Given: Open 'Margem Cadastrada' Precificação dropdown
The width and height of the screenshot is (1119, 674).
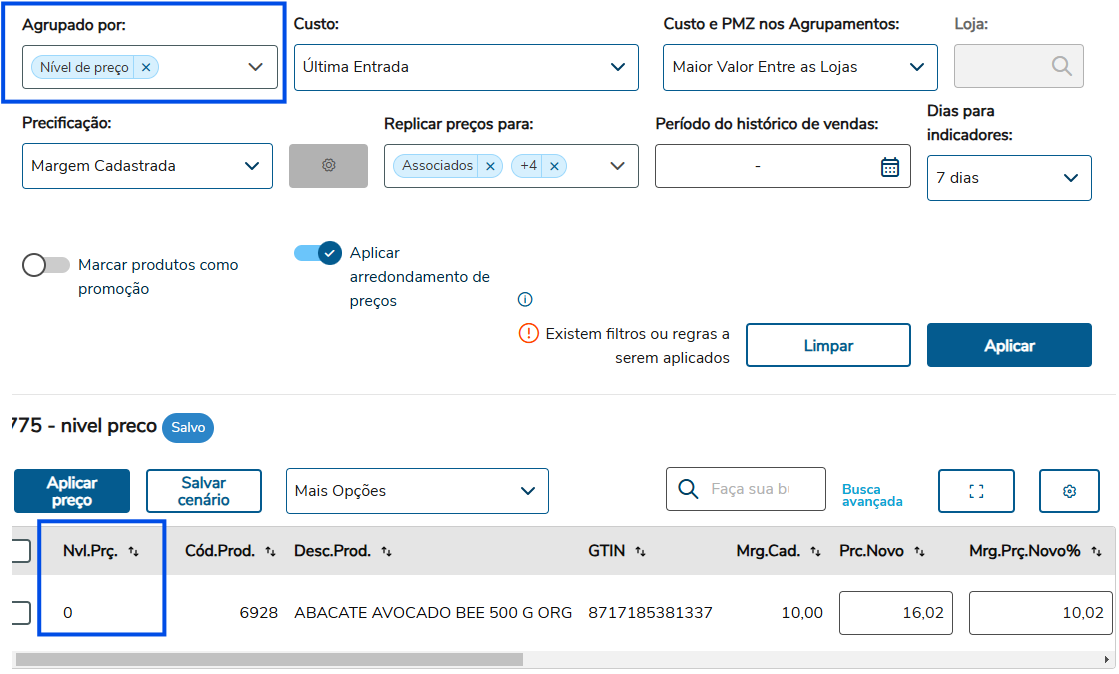Looking at the screenshot, I should click(147, 166).
